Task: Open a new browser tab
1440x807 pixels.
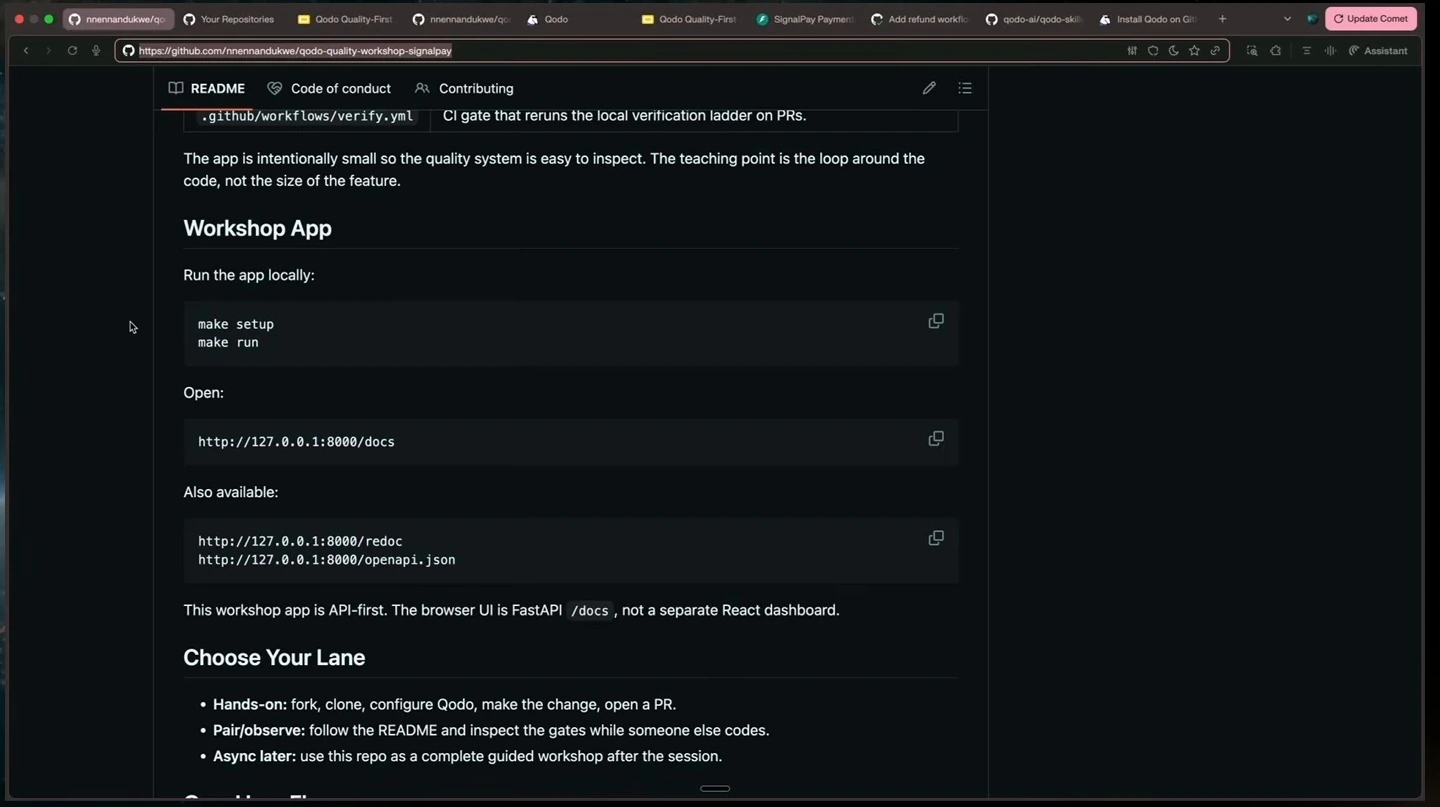Action: click(x=1222, y=19)
